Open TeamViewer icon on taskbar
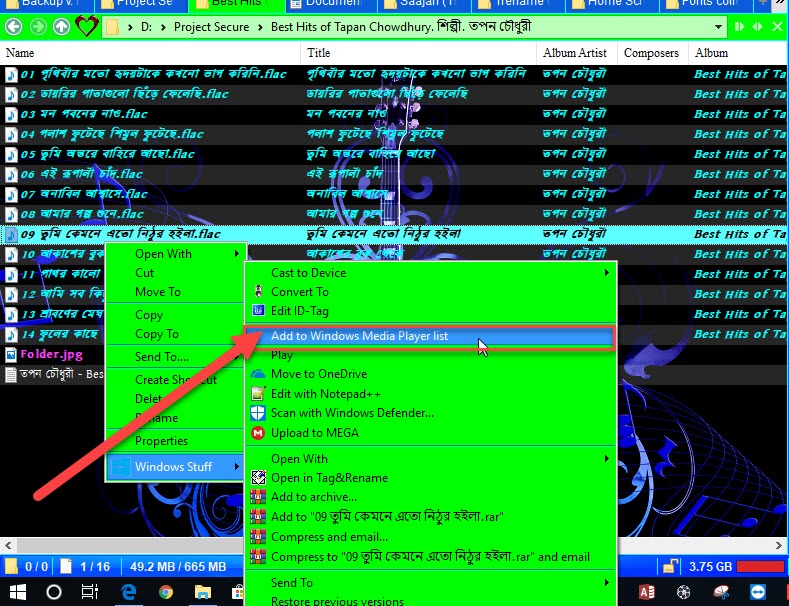789x606 pixels. click(x=758, y=592)
